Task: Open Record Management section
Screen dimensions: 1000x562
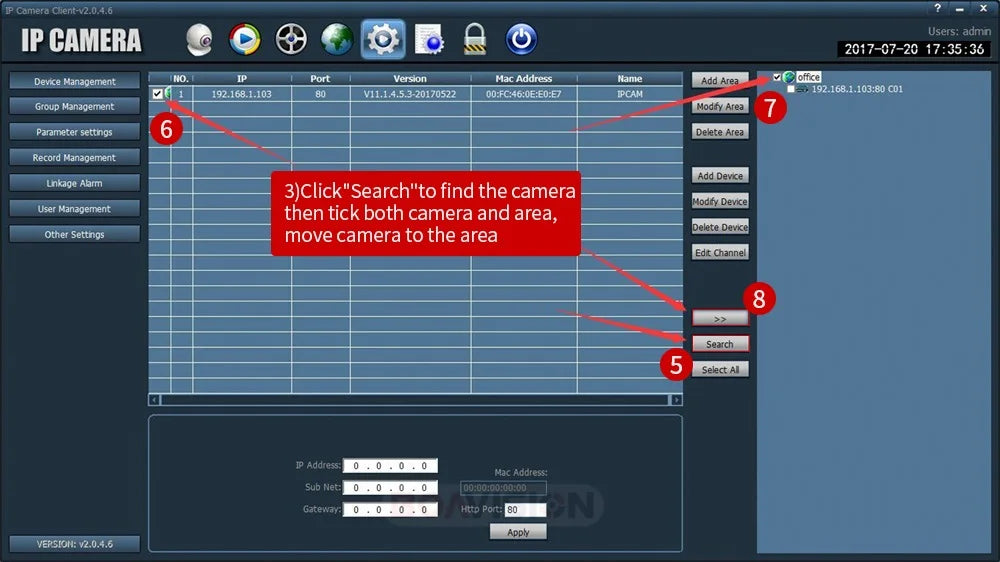Action: pyautogui.click(x=75, y=158)
